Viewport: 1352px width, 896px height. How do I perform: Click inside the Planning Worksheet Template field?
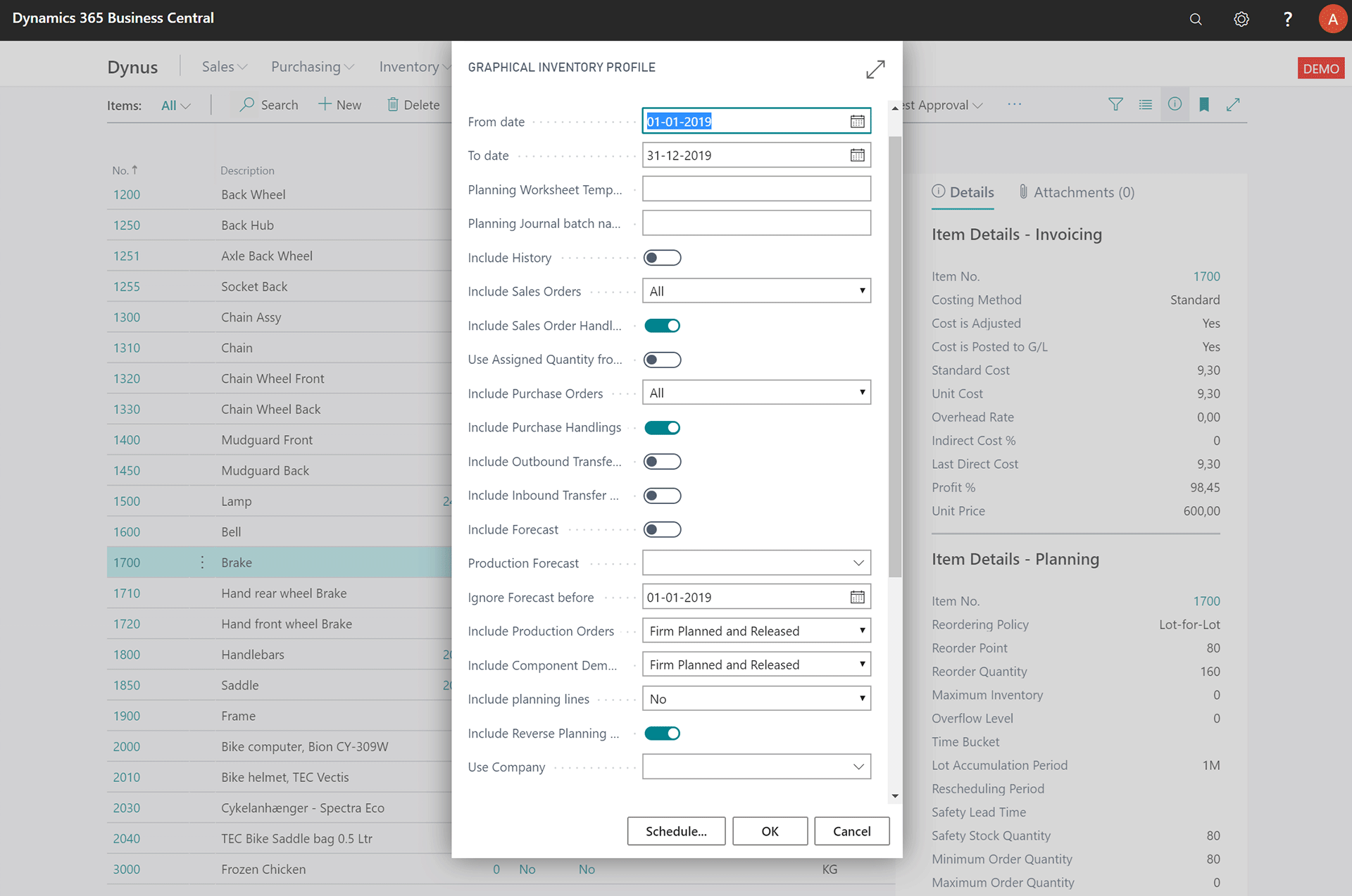pyautogui.click(x=756, y=189)
